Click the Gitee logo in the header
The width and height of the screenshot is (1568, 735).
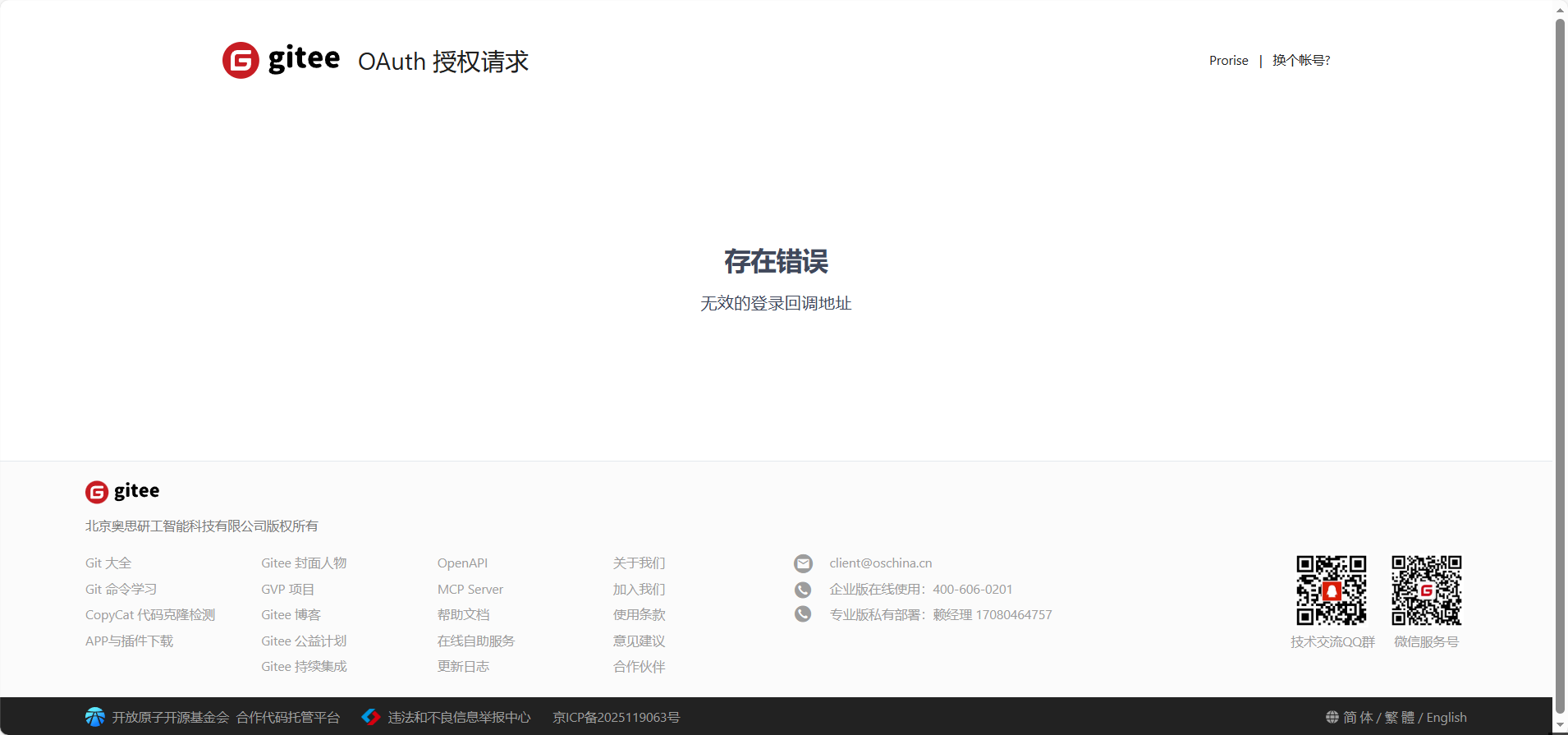coord(281,60)
